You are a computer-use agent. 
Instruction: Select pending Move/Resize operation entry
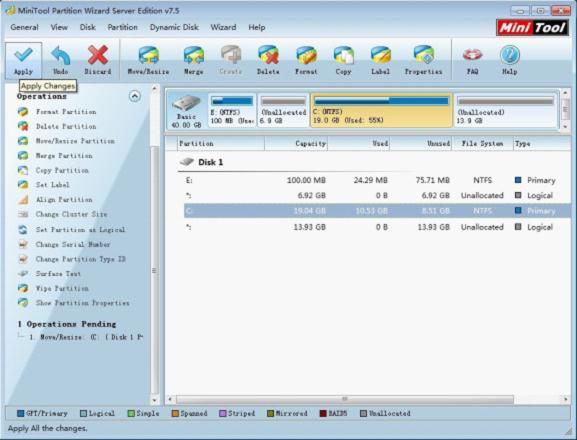click(86, 337)
